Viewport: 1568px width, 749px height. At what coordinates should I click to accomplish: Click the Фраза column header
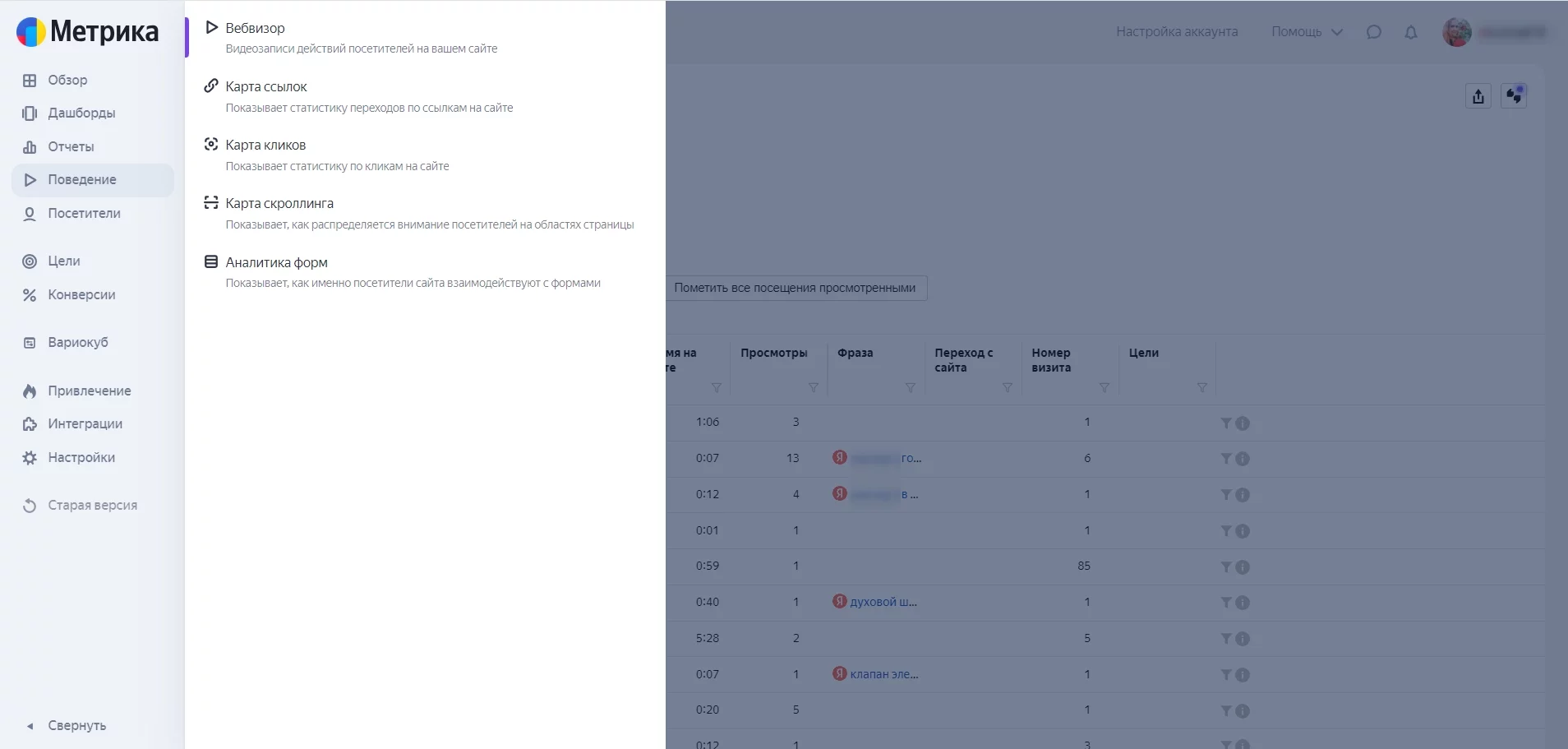point(855,353)
